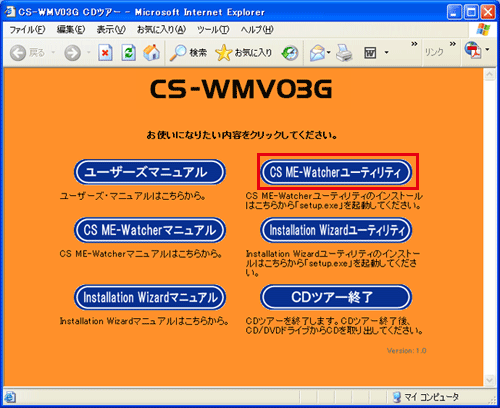Expand the Mail button dropdown arrow
This screenshot has width=500, height=408.
[329, 52]
